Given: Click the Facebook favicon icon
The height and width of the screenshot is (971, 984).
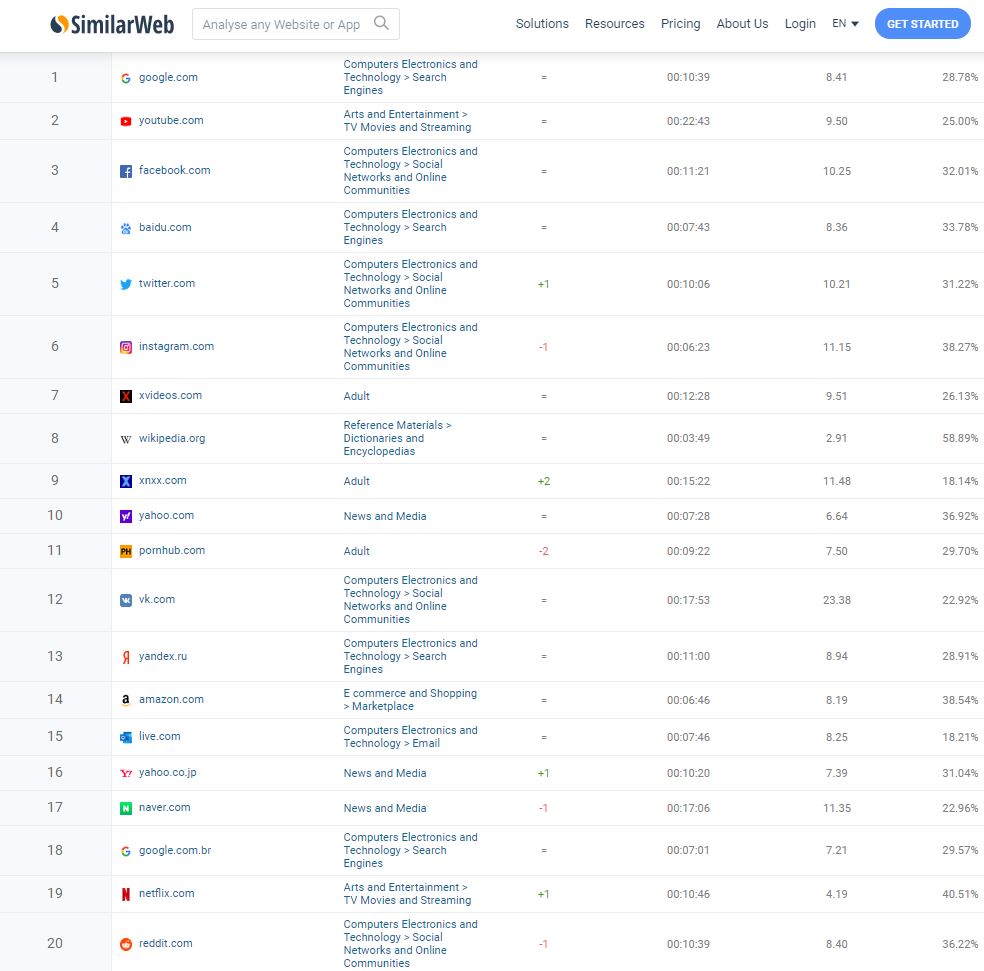Looking at the screenshot, I should point(126,171).
